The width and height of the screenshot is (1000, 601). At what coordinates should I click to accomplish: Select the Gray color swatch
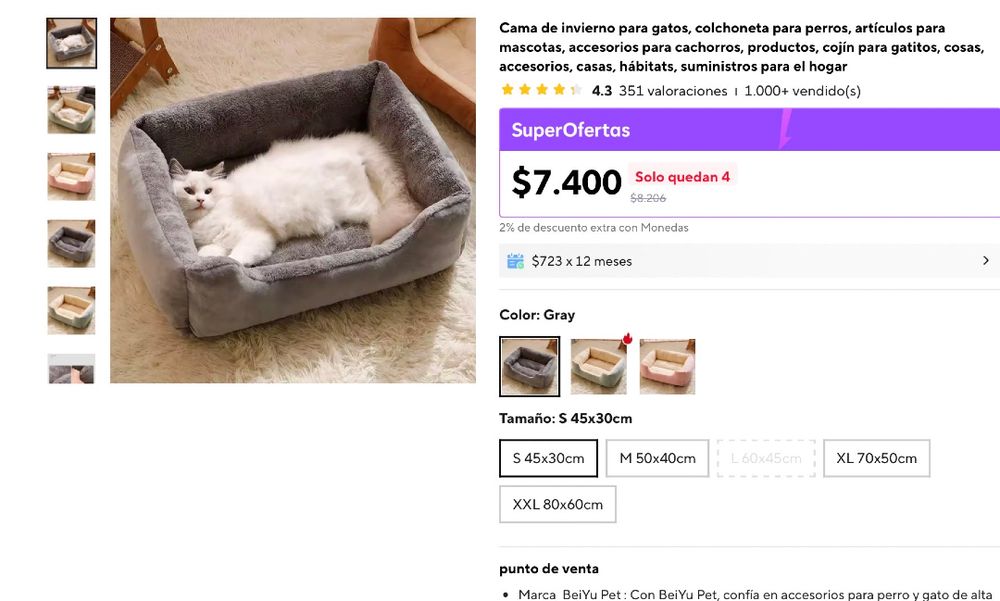[529, 366]
